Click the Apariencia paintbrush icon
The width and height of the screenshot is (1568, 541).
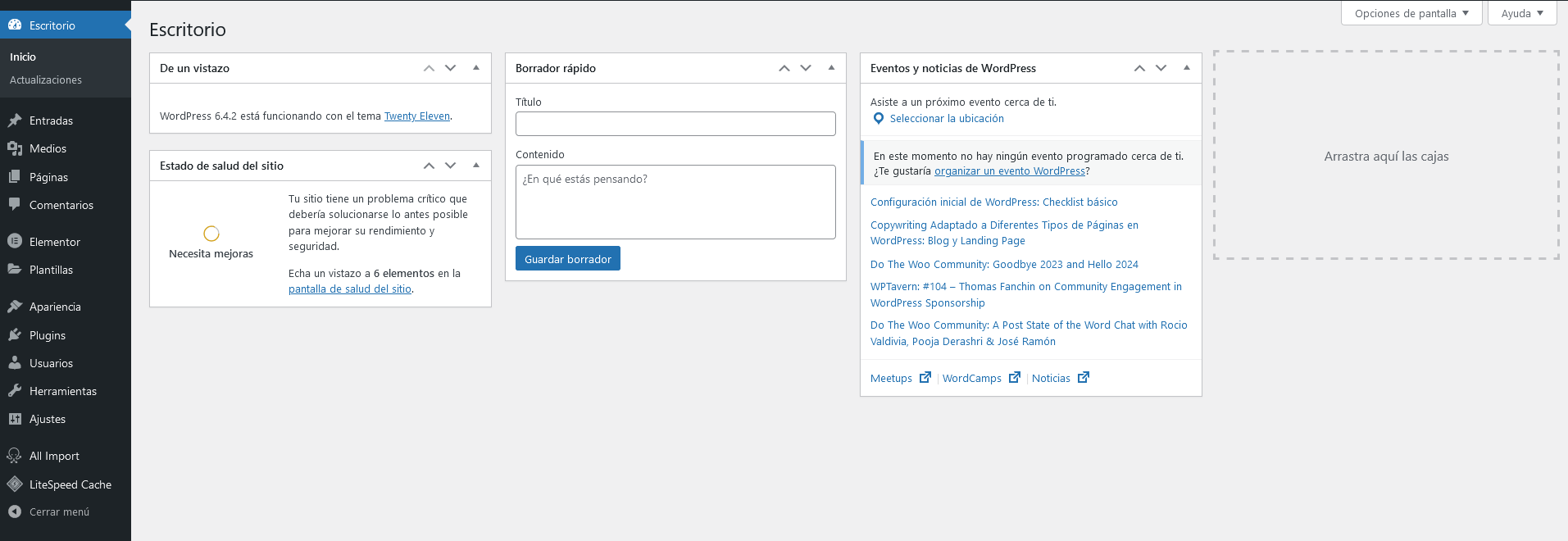click(x=15, y=307)
